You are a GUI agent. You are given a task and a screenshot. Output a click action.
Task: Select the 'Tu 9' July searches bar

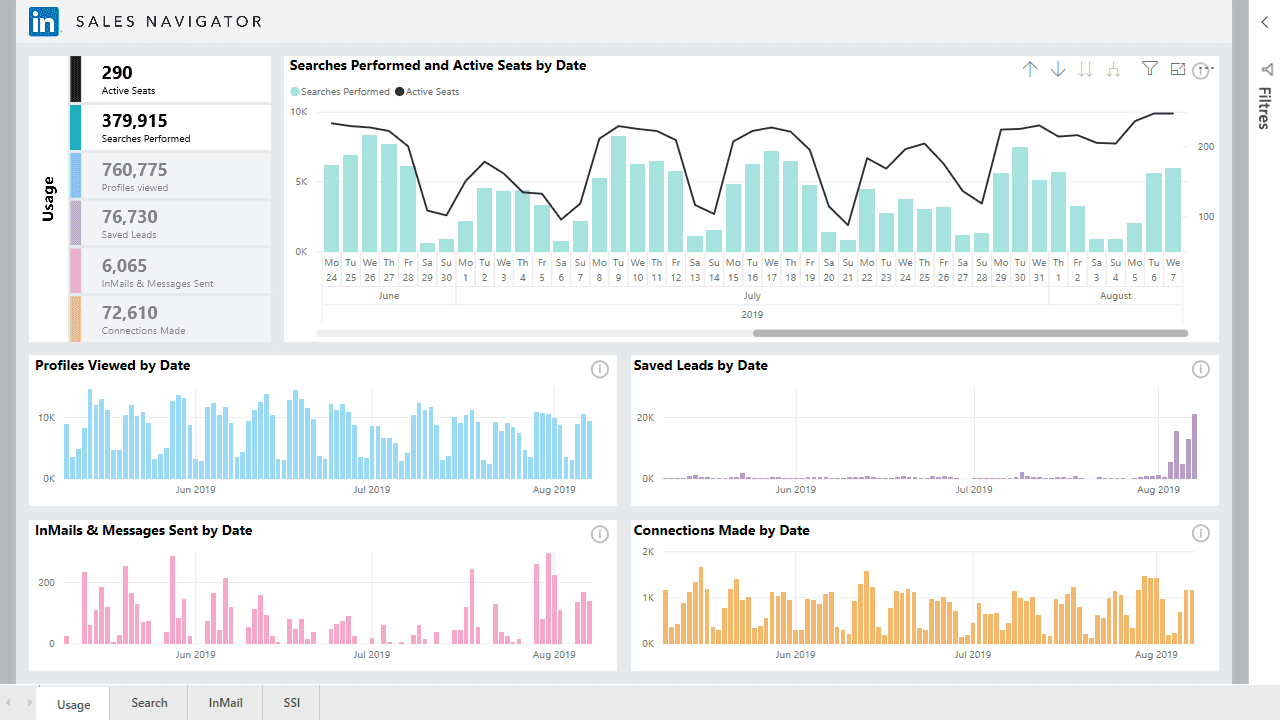coord(618,194)
